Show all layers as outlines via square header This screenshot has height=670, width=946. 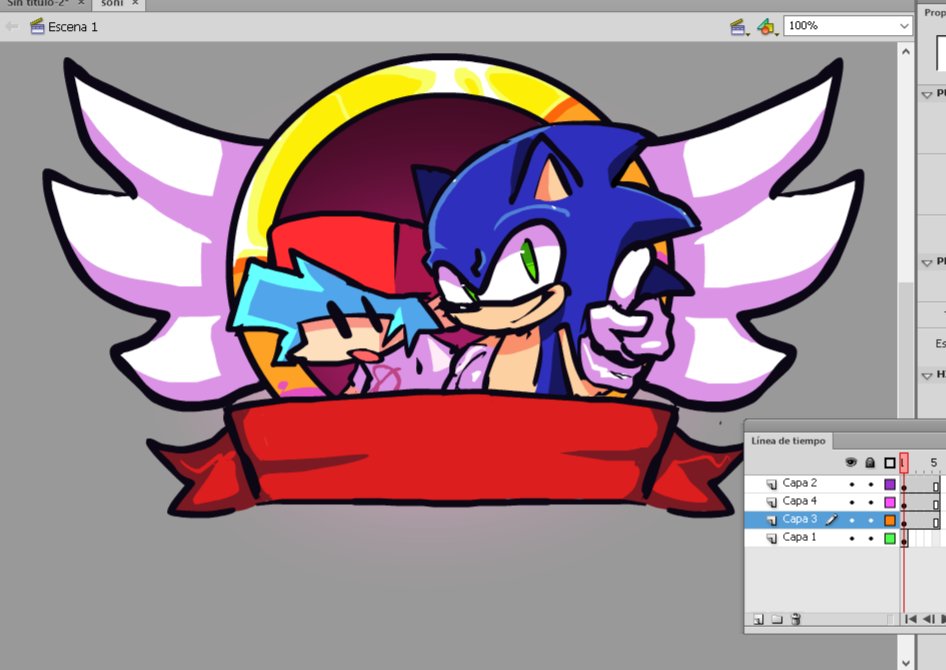(889, 463)
